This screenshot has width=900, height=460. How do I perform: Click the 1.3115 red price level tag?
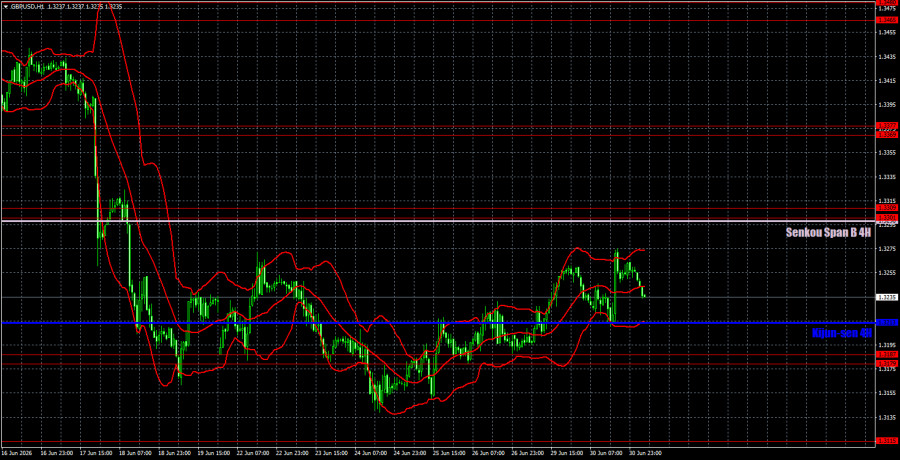coord(887,440)
